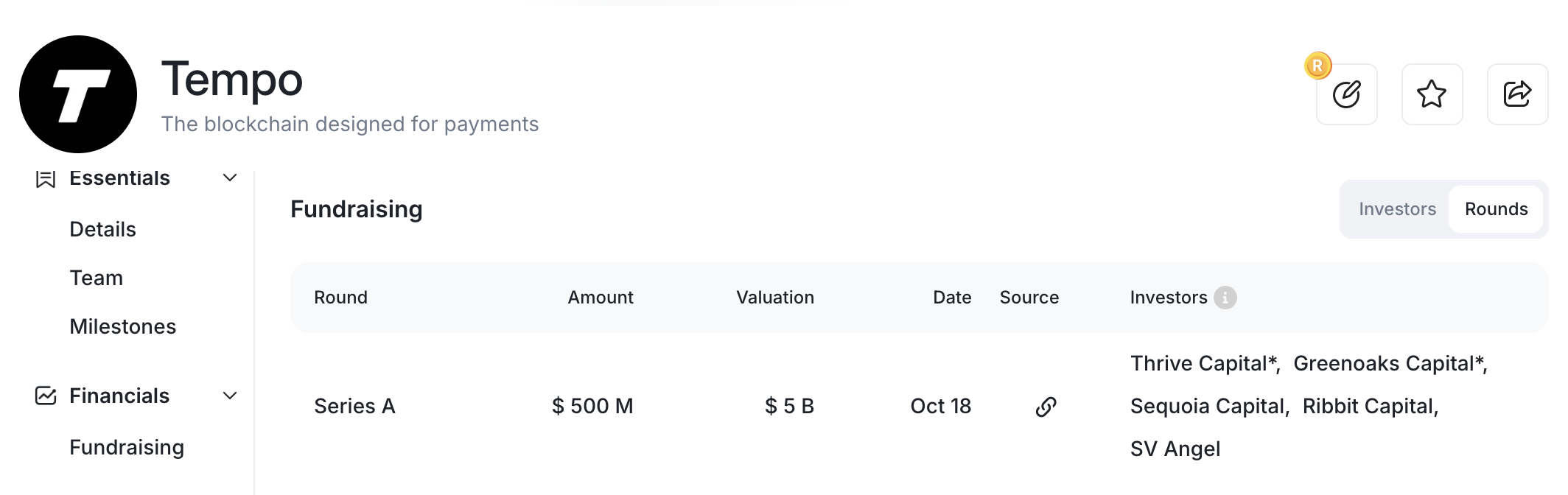The height and width of the screenshot is (495, 1568).
Task: Click the edit pencil icon button
Action: pyautogui.click(x=1347, y=94)
